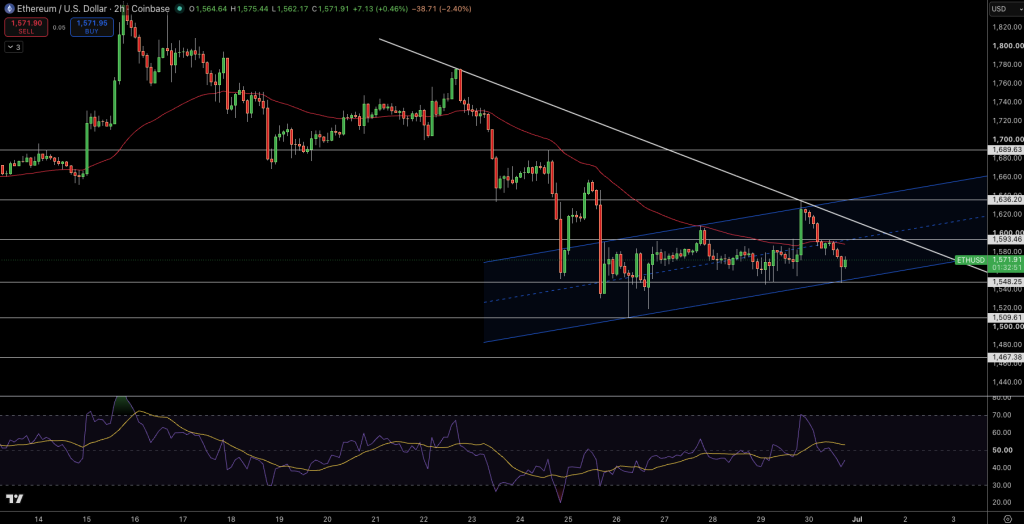This screenshot has width=1024, height=524.
Task: Click the current price 1,571.91 axis label
Action: (1006, 259)
